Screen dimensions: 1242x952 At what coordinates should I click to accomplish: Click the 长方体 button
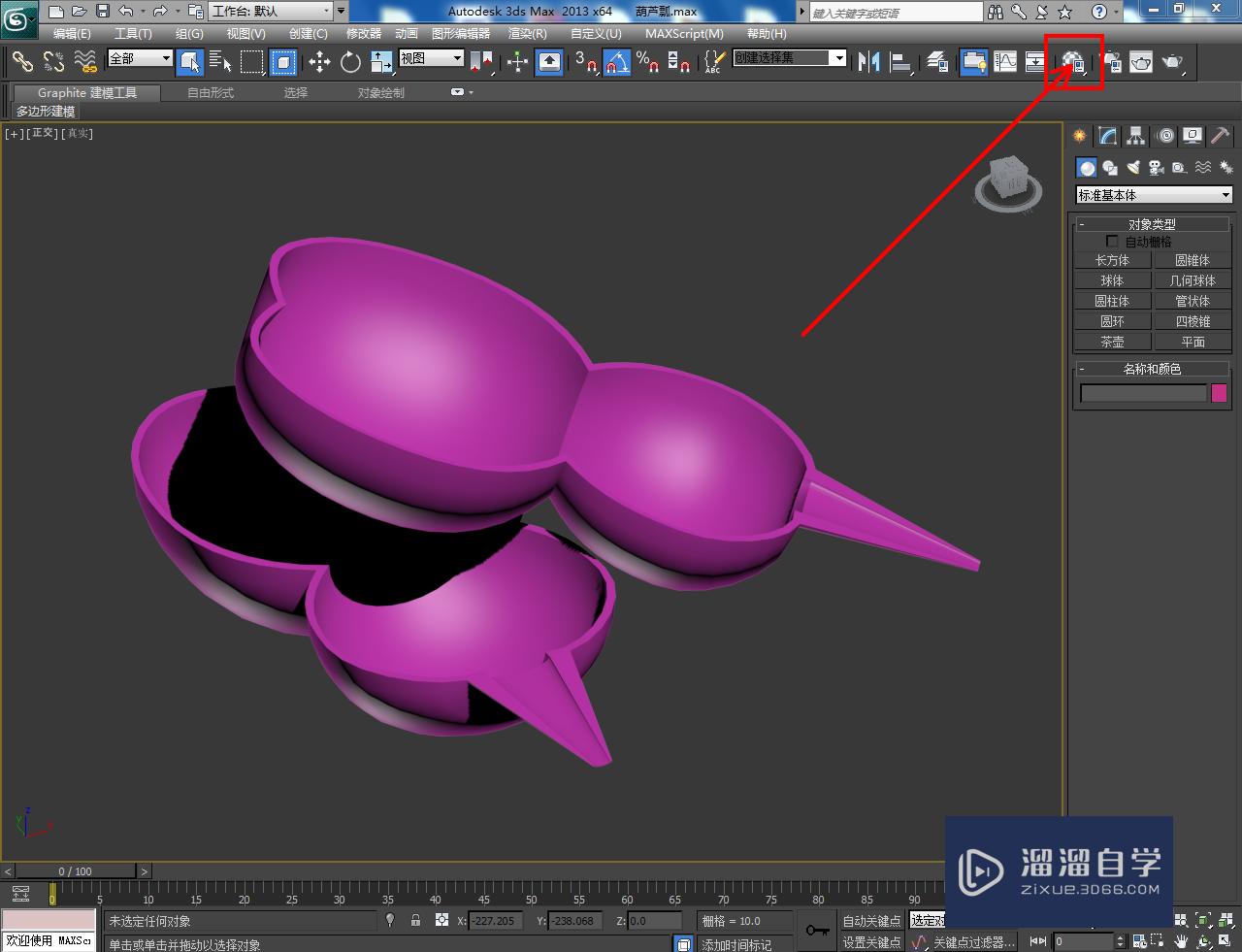pos(1112,260)
